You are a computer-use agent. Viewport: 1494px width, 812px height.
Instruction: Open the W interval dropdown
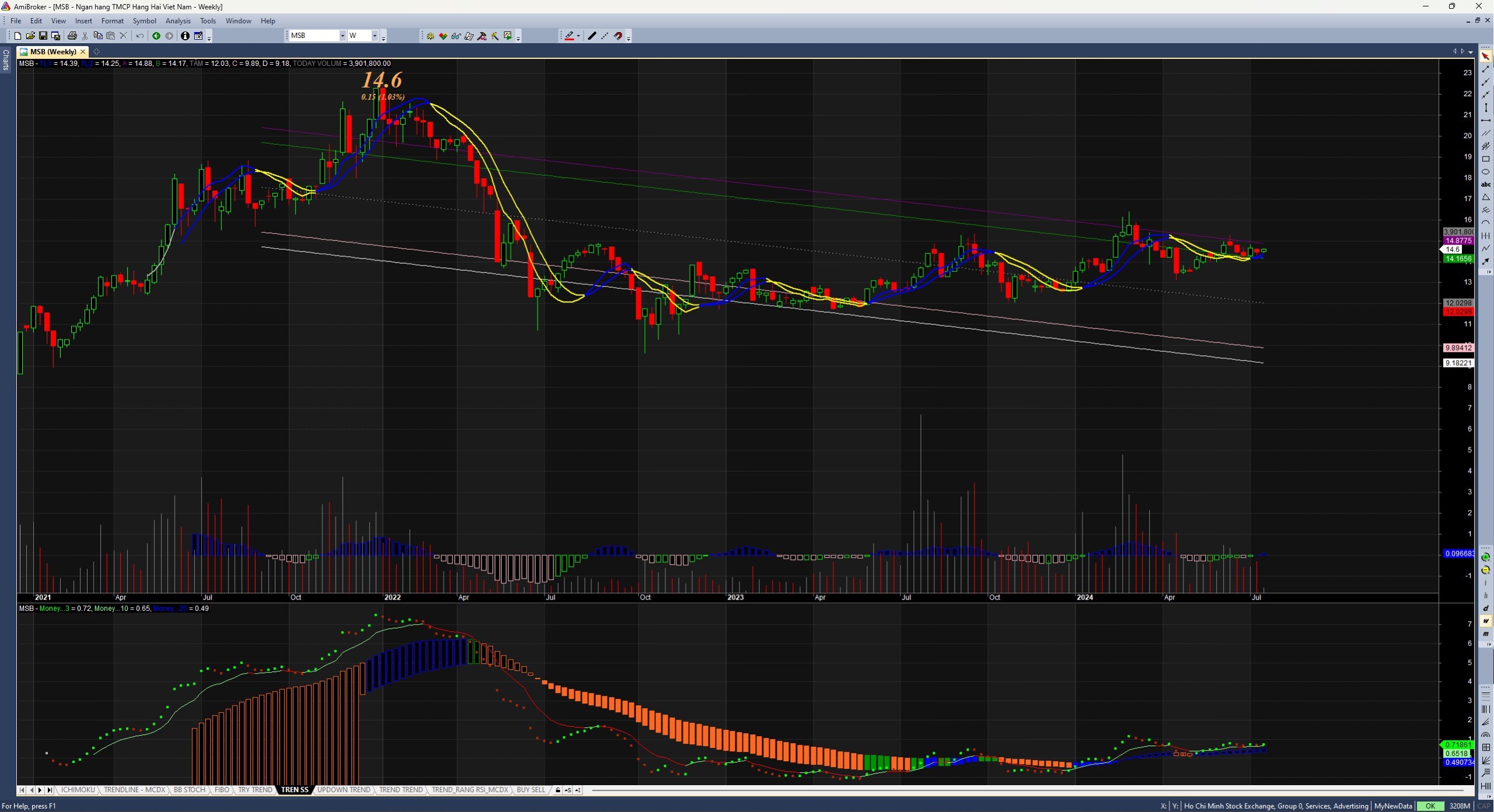pyautogui.click(x=375, y=36)
